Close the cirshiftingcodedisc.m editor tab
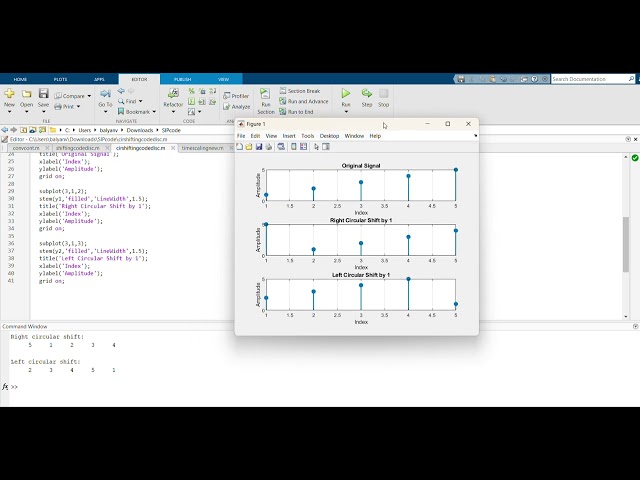 173,148
